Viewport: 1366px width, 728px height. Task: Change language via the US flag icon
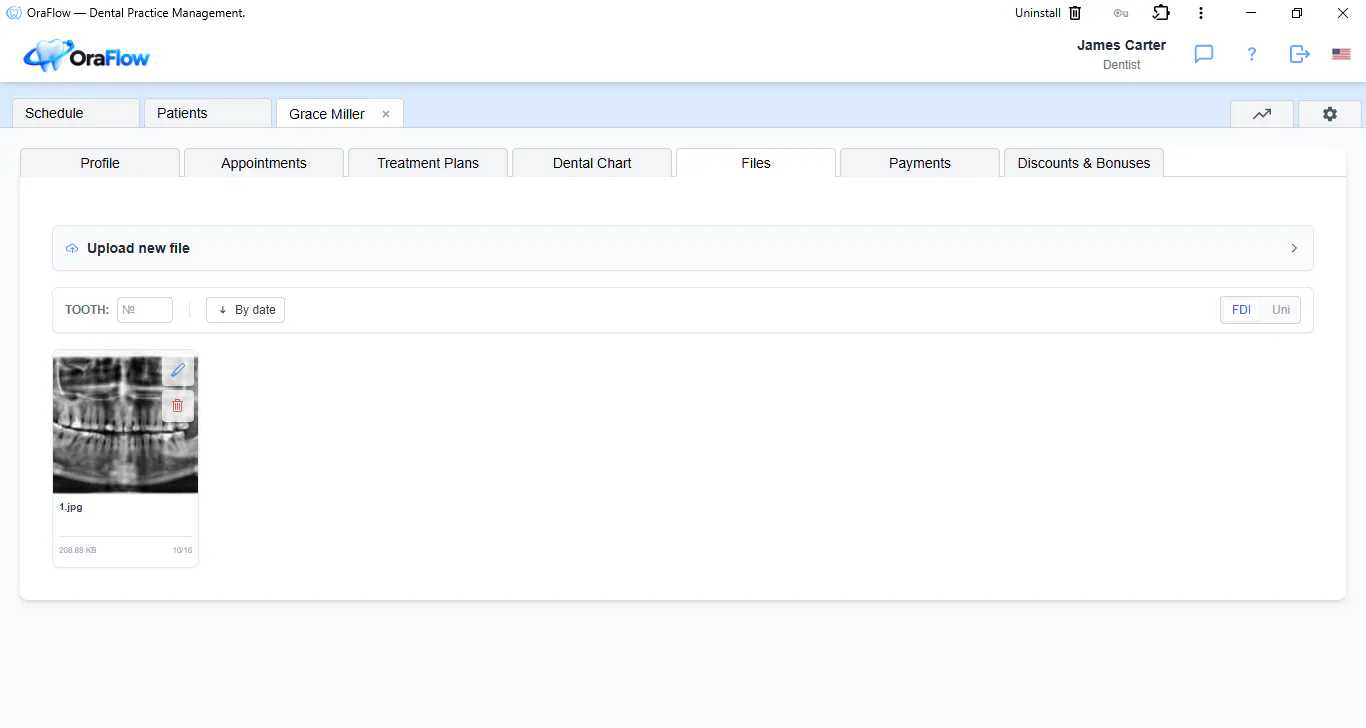click(1341, 54)
